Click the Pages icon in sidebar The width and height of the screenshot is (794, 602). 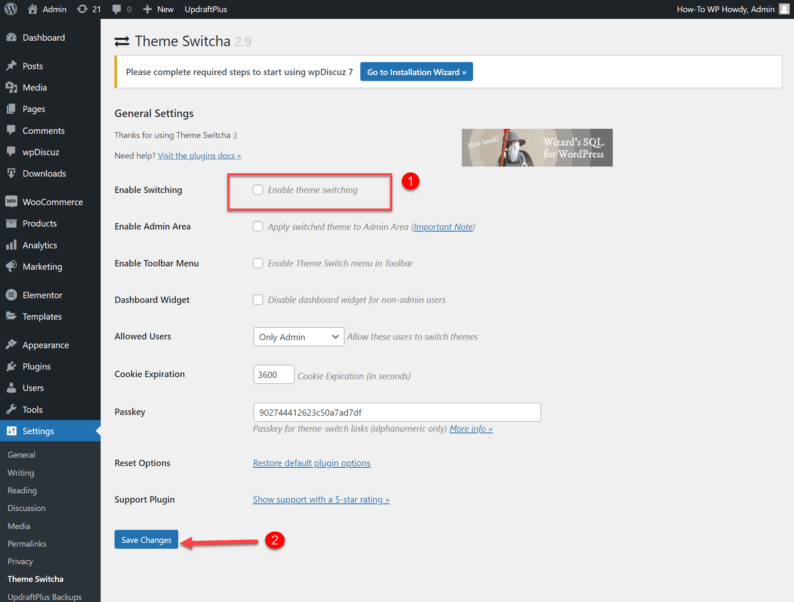click(11, 109)
